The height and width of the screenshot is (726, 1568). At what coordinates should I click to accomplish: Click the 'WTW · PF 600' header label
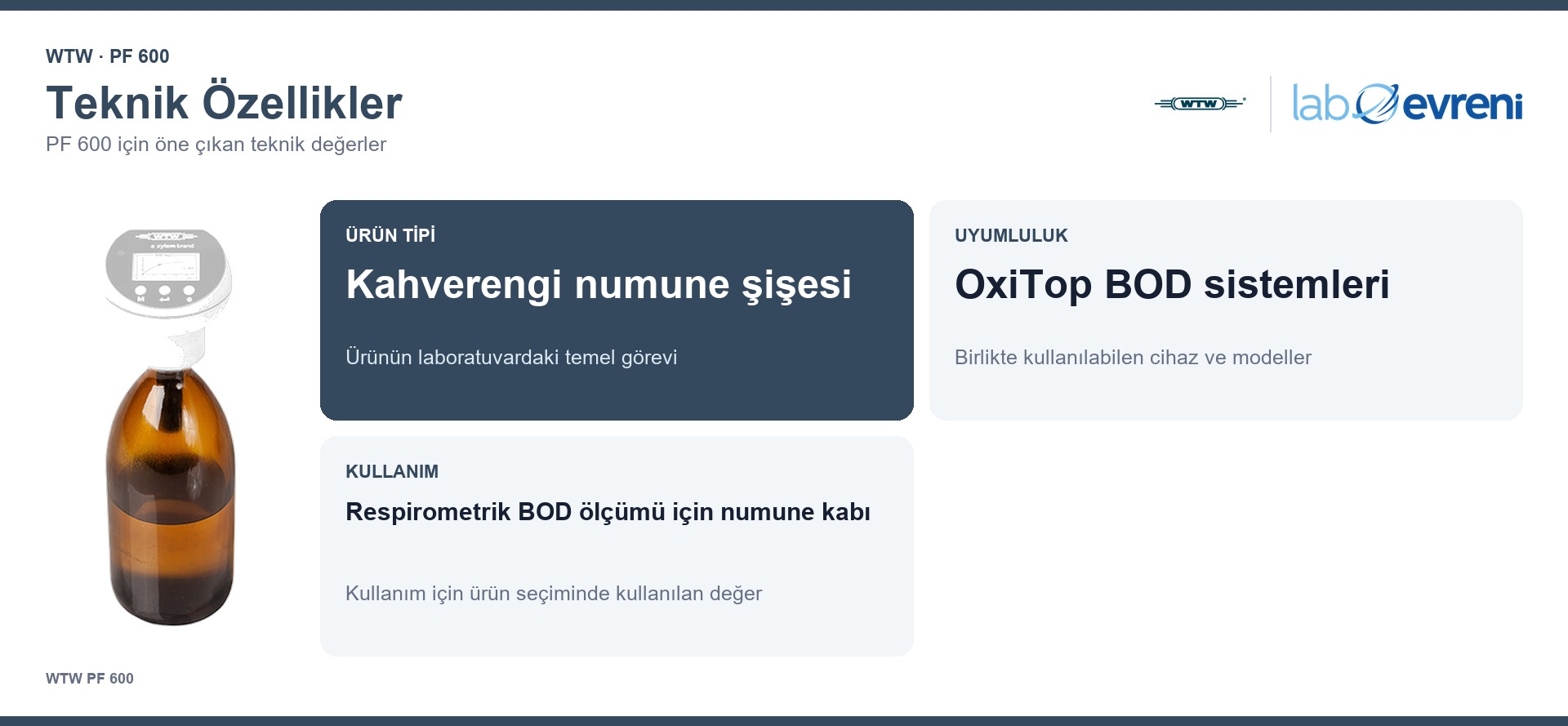(108, 56)
